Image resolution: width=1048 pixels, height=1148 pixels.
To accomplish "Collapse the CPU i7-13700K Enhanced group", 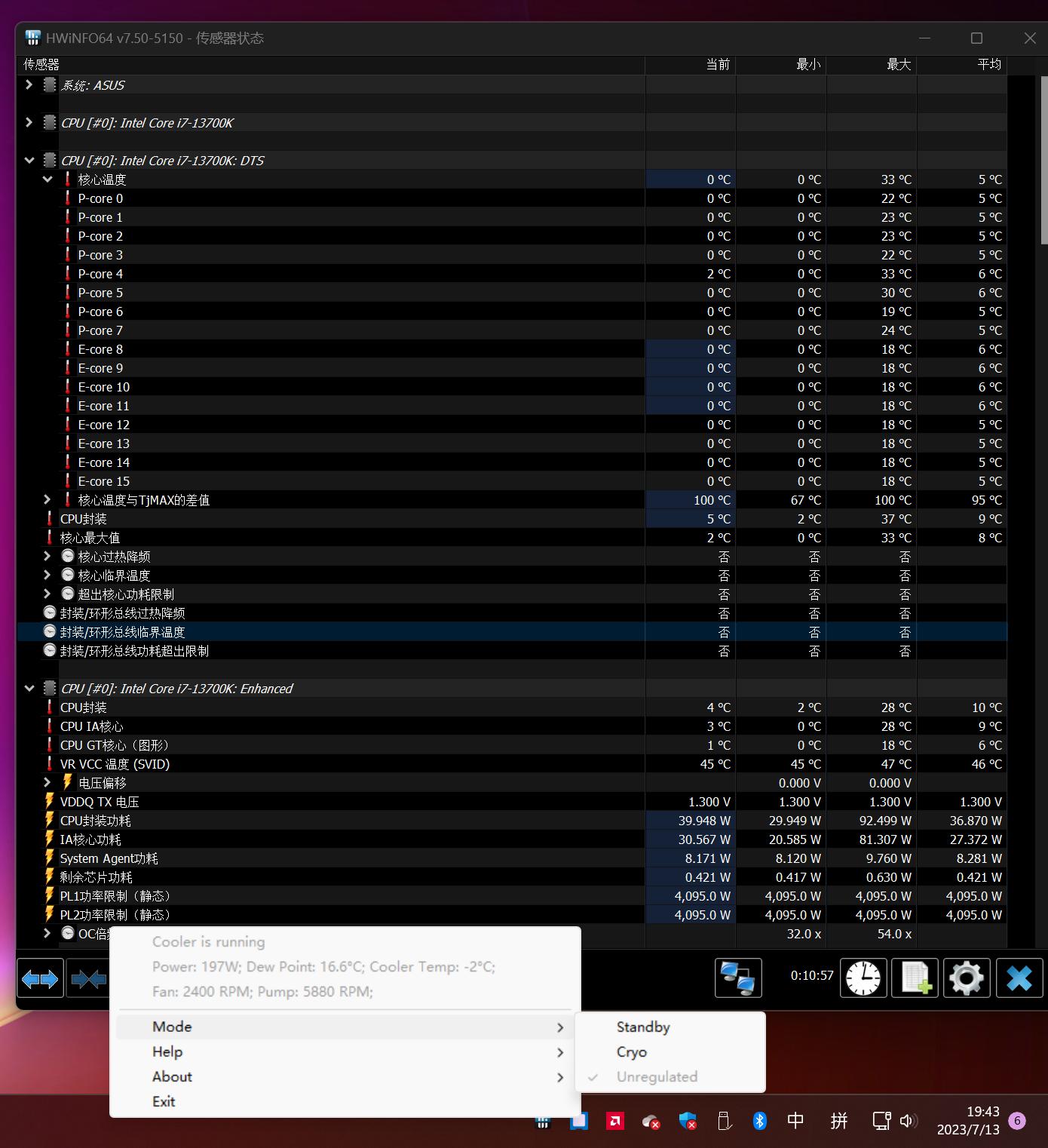I will 29,689.
